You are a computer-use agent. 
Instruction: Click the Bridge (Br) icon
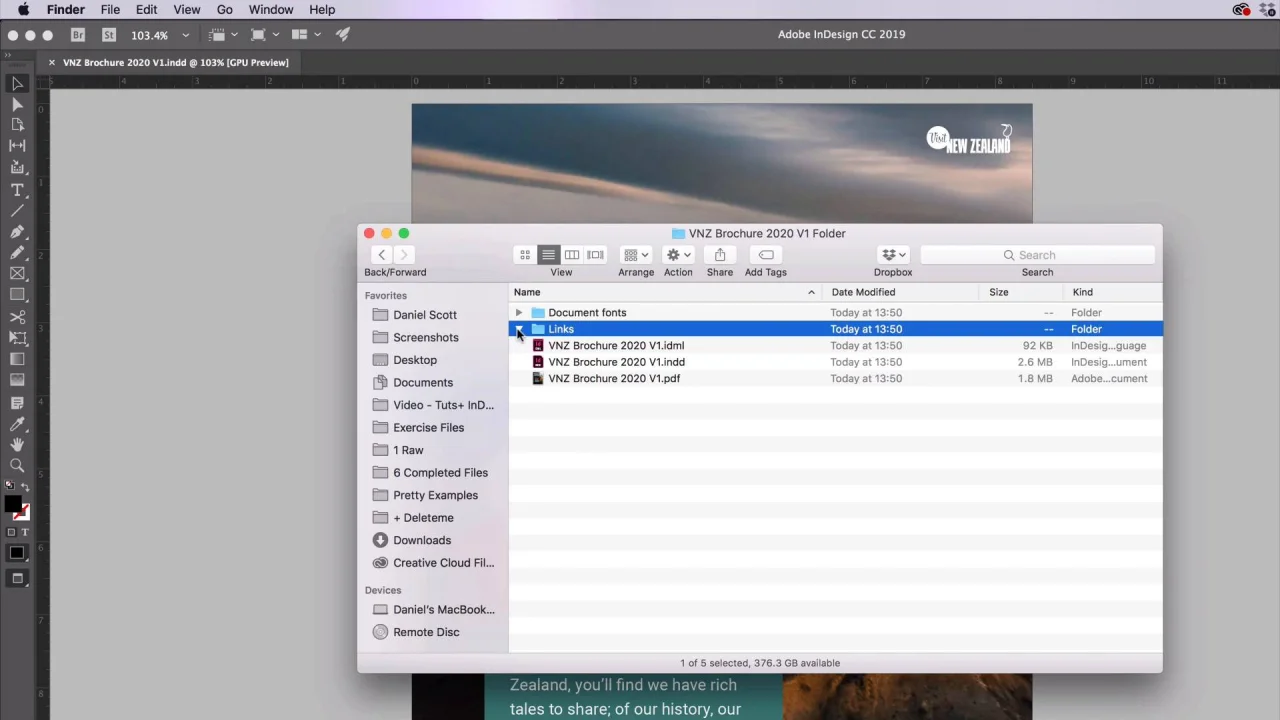coord(78,35)
